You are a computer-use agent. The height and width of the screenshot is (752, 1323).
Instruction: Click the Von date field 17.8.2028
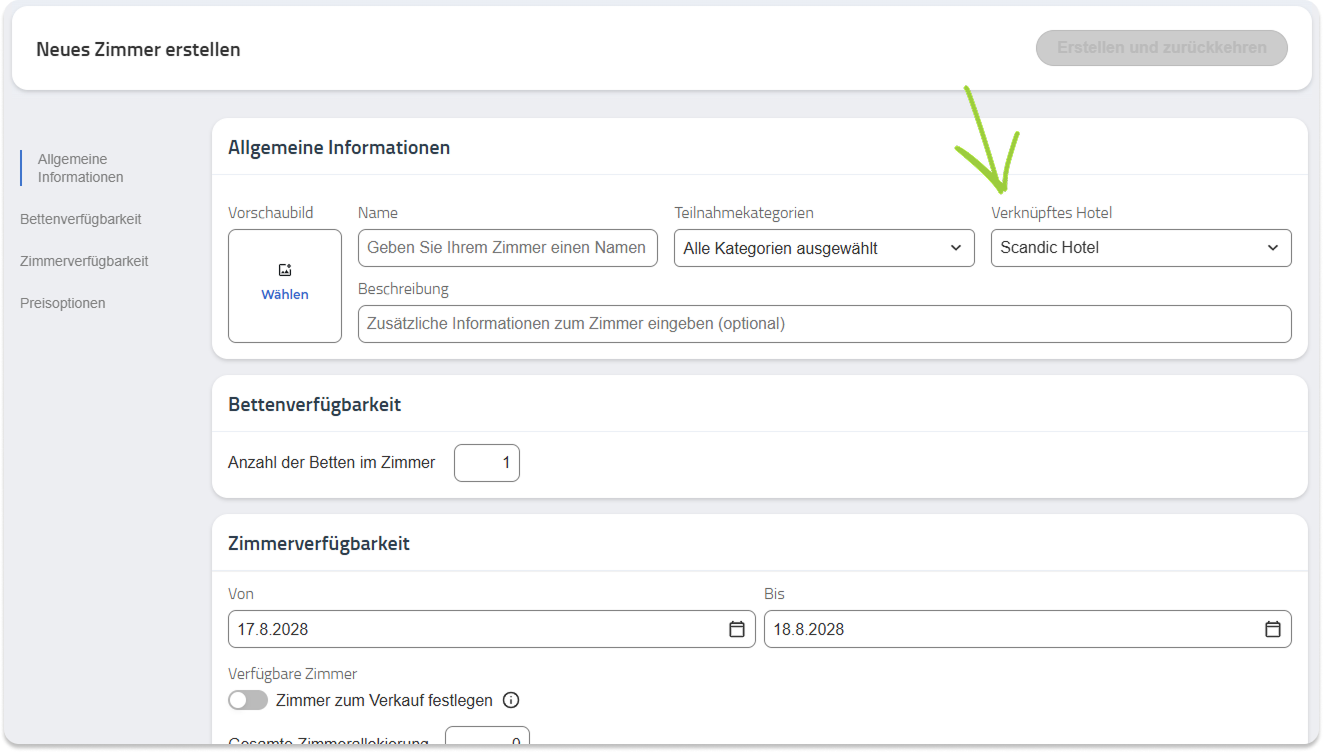pos(491,629)
